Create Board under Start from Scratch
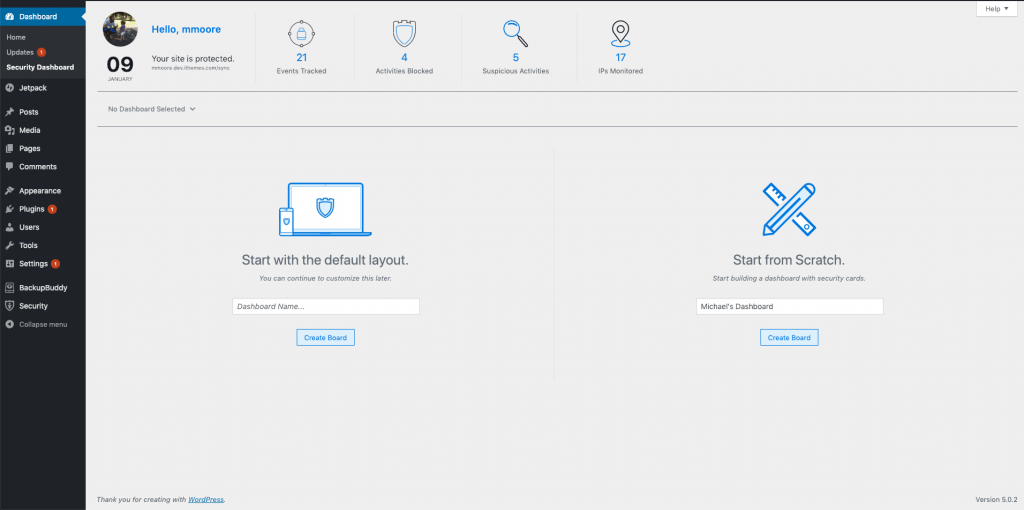Viewport: 1024px width, 510px height. 789,338
